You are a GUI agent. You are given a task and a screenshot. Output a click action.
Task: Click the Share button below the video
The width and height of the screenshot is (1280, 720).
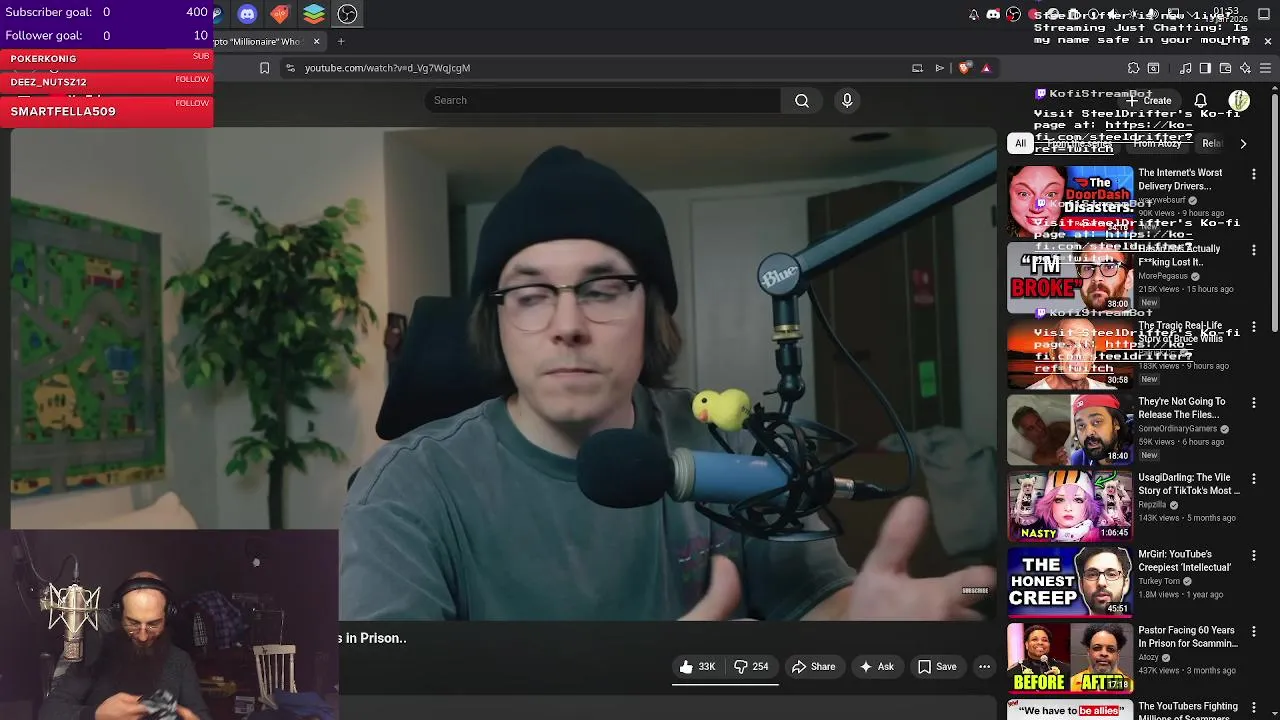pyautogui.click(x=813, y=667)
